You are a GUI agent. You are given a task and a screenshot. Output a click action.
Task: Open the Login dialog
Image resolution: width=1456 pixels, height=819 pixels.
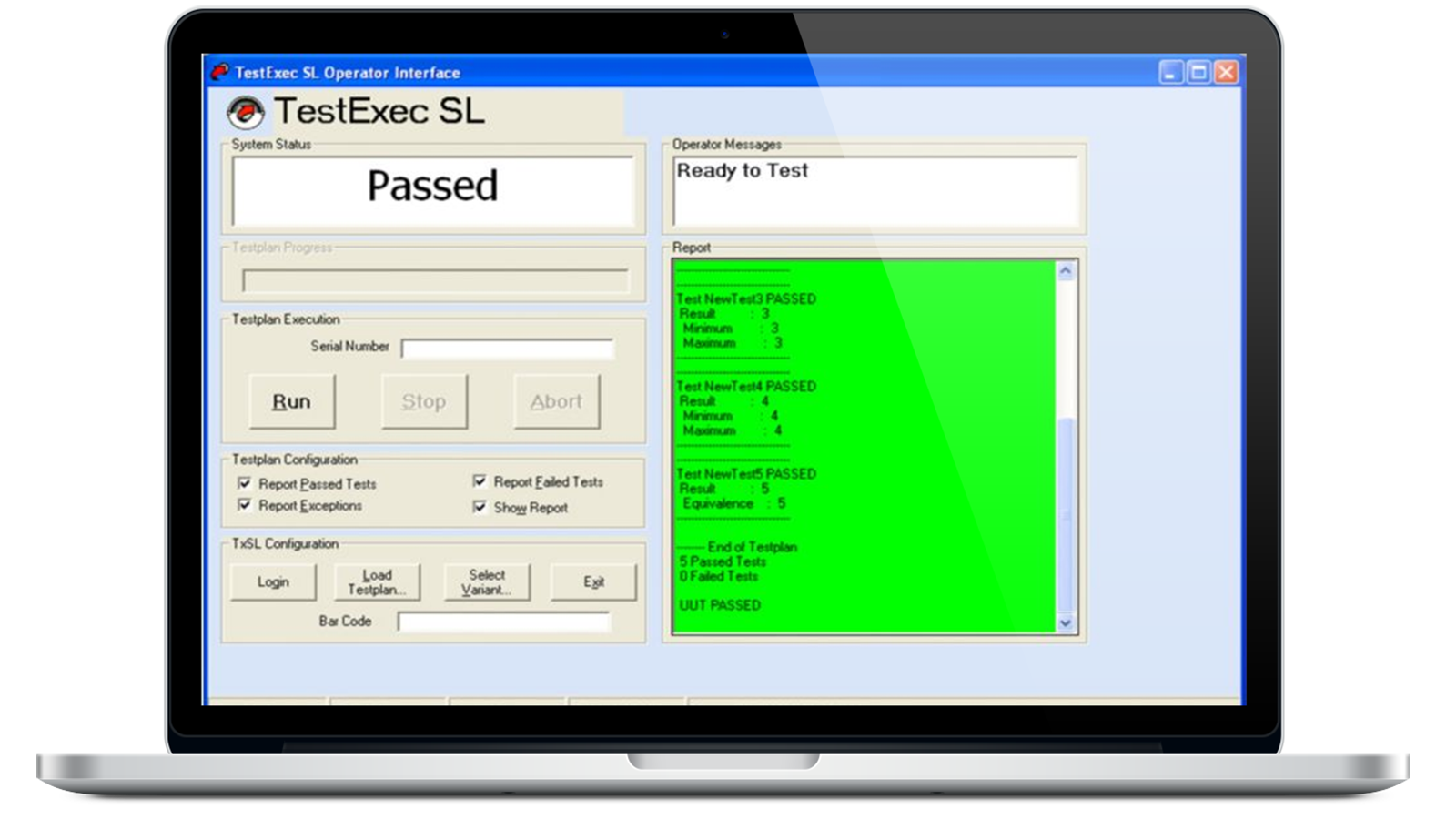(x=273, y=581)
